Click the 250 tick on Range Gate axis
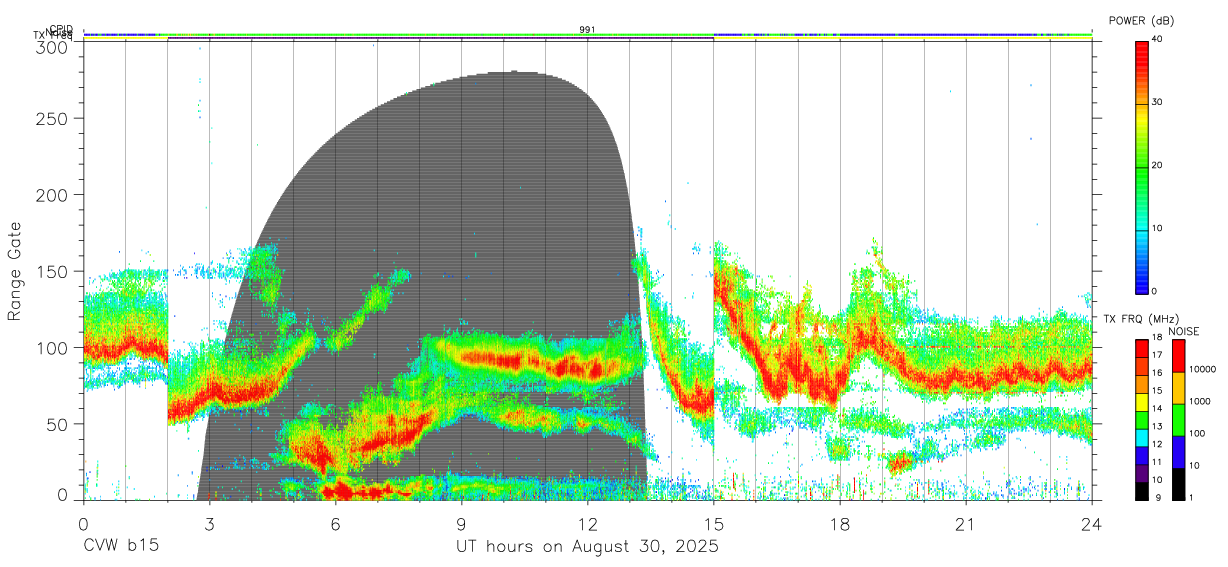1228x567 pixels. click(53, 118)
